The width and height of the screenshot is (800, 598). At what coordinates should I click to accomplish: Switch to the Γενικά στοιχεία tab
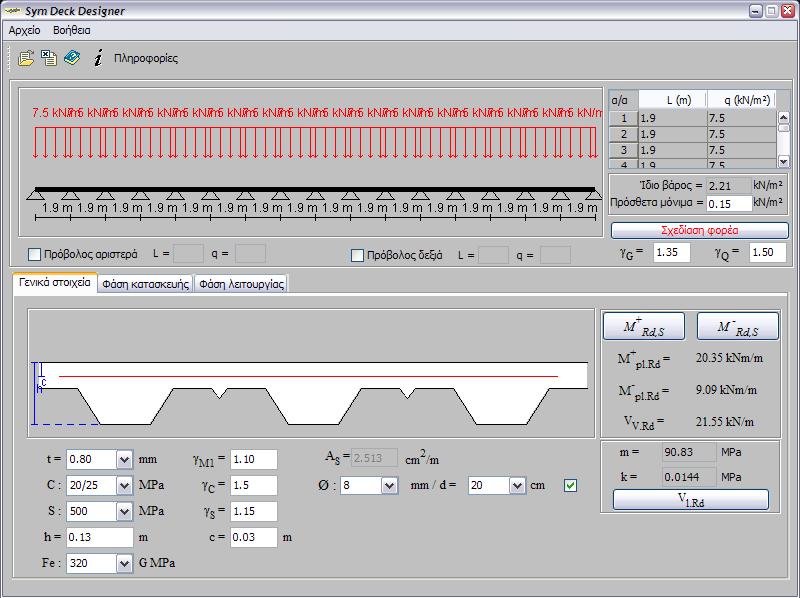tap(55, 283)
